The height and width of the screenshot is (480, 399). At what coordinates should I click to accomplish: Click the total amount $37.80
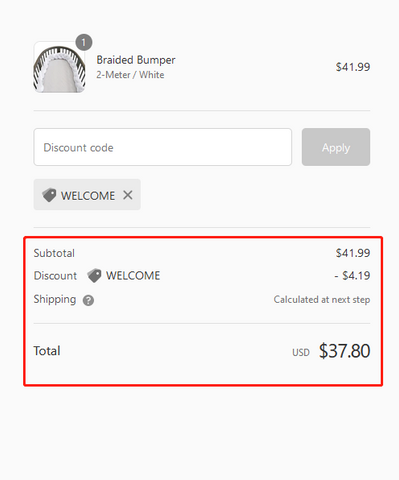[x=344, y=351]
